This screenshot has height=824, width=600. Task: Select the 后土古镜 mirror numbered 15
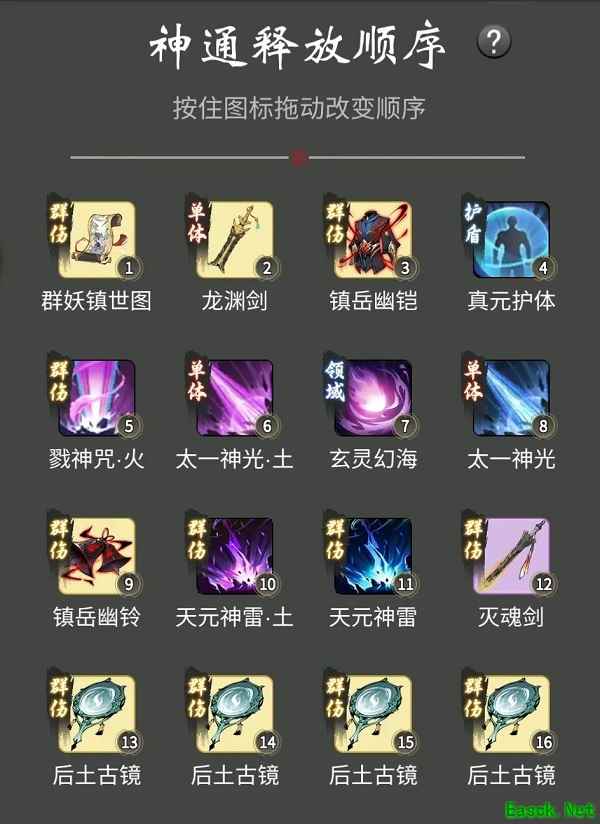tap(373, 714)
